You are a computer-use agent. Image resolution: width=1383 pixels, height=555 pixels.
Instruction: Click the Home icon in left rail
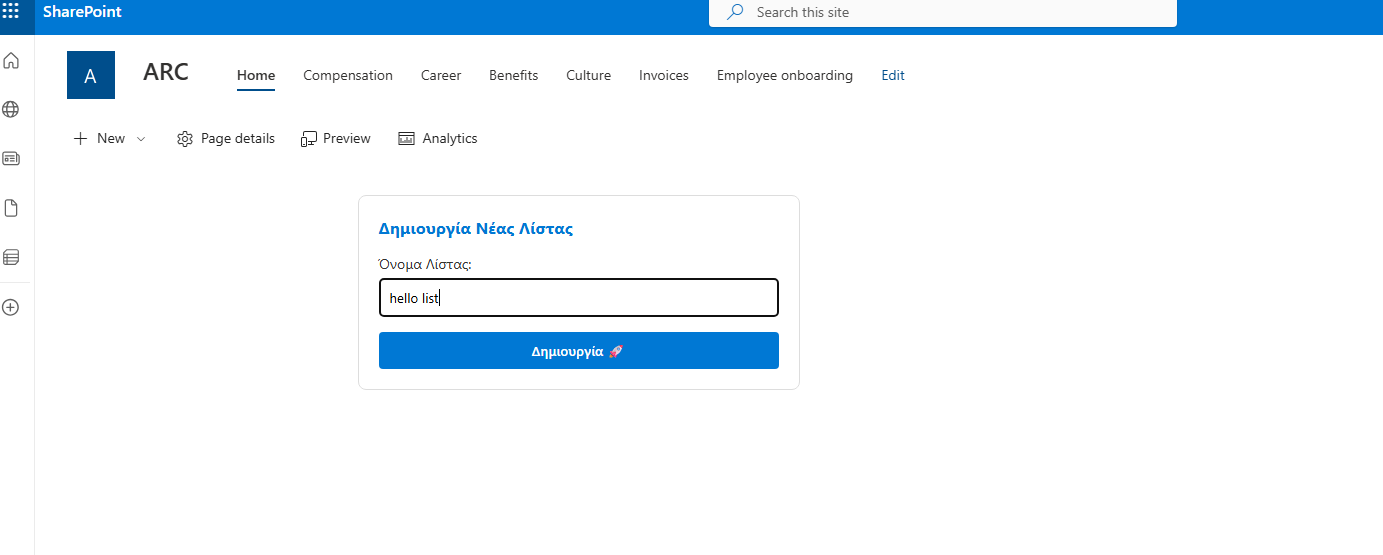(x=11, y=61)
